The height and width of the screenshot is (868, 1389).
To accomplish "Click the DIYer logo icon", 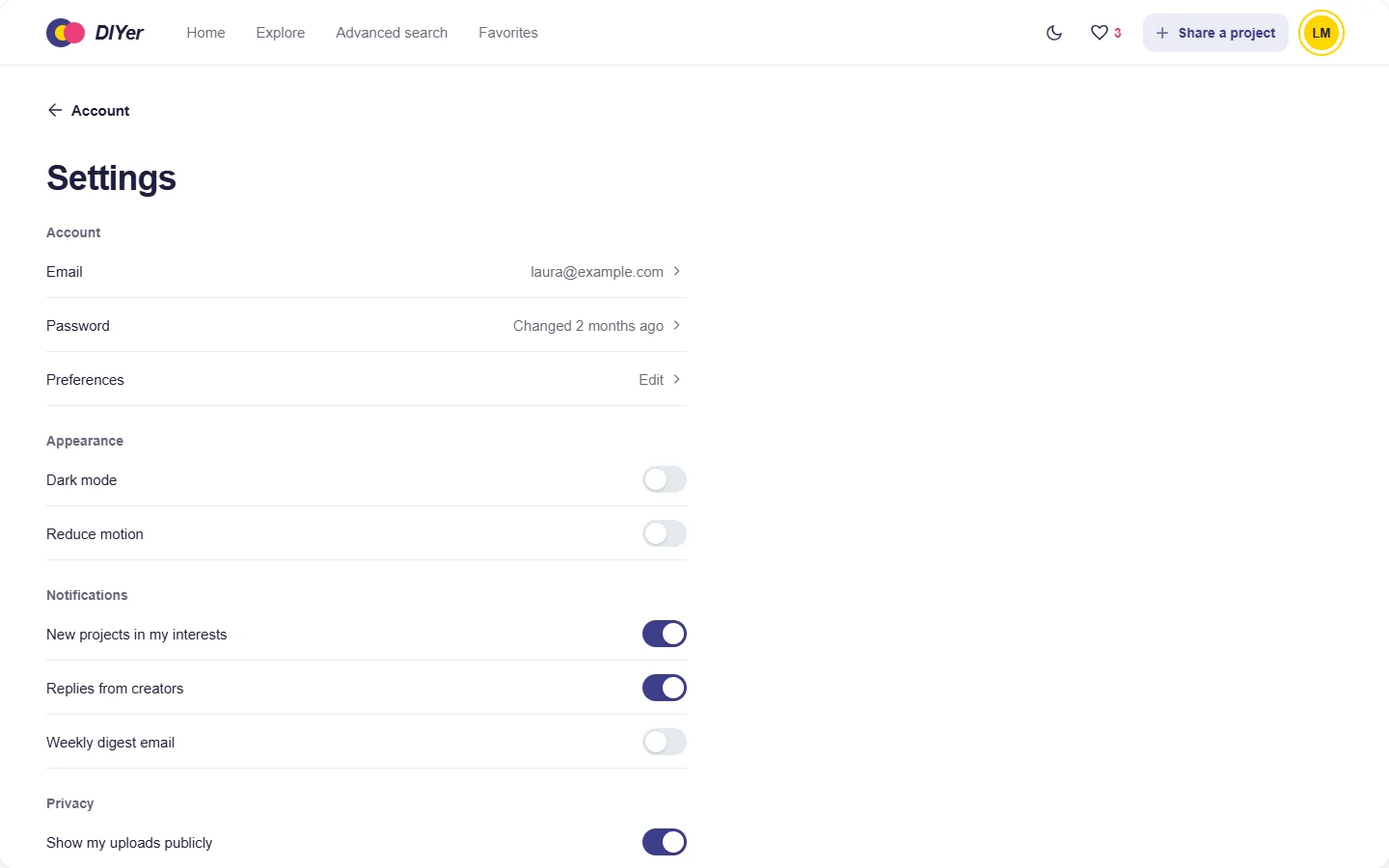I will point(66,33).
